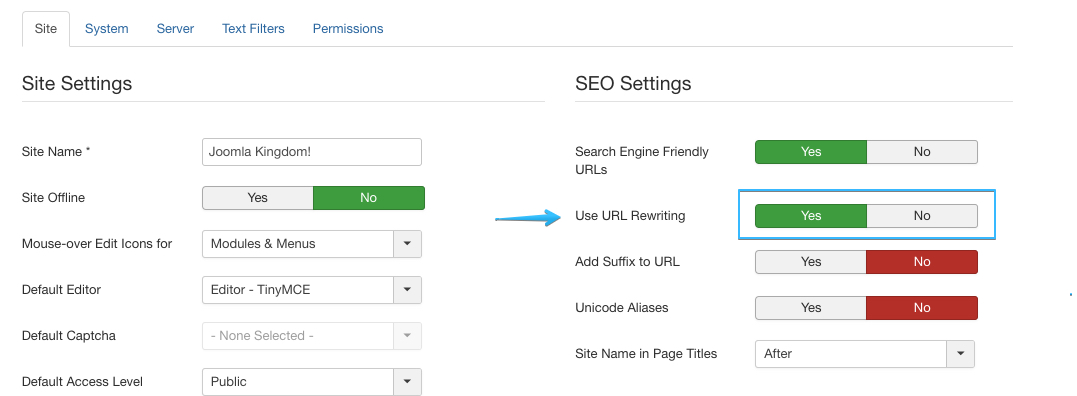
Task: Enable Add Suffix to URL
Action: click(x=810, y=261)
